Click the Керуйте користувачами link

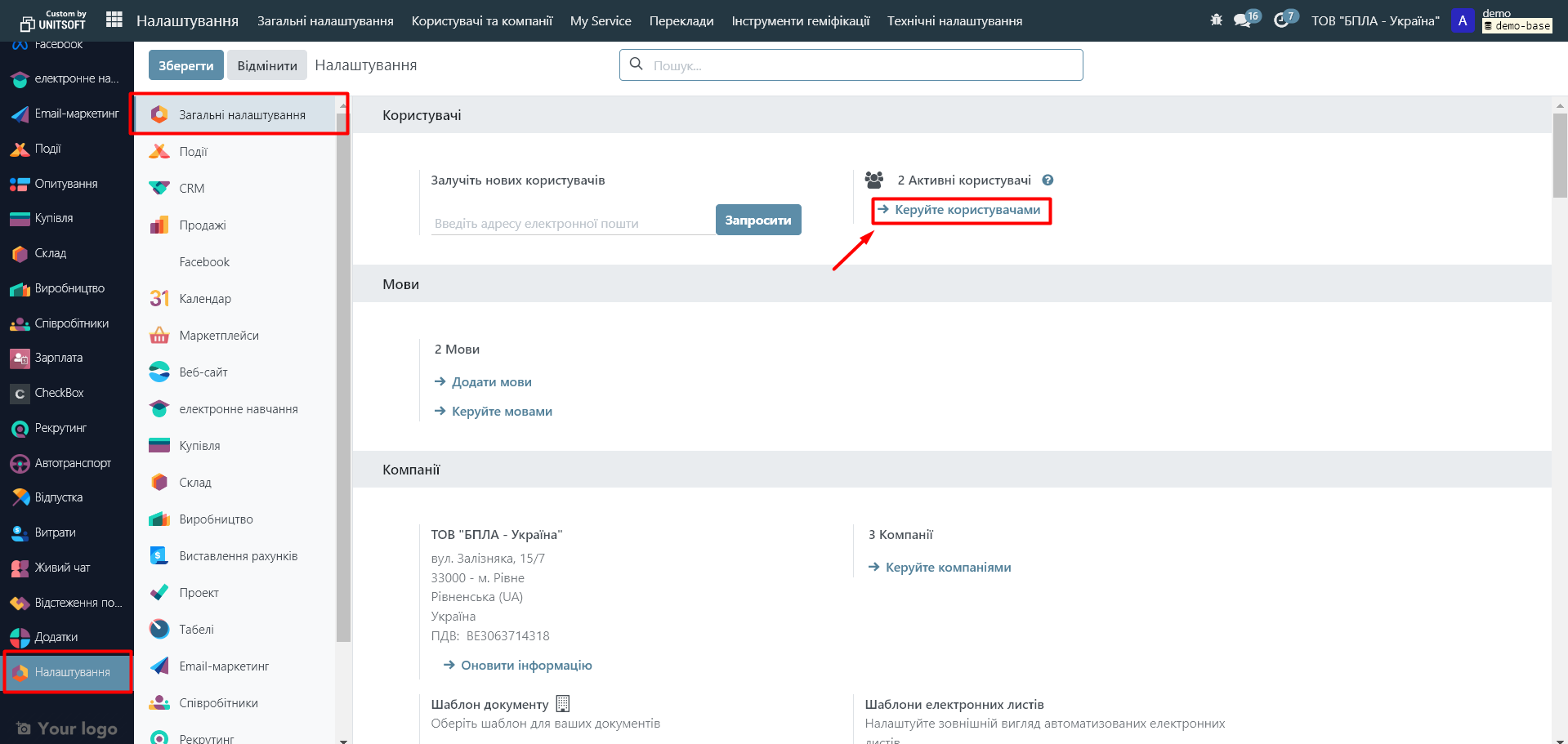tap(967, 210)
